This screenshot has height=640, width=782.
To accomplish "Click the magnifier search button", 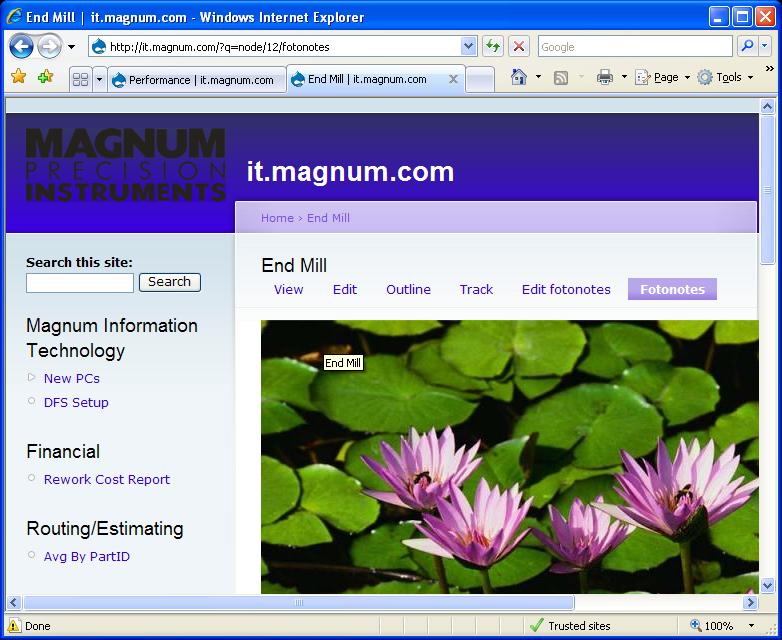I will [x=747, y=47].
